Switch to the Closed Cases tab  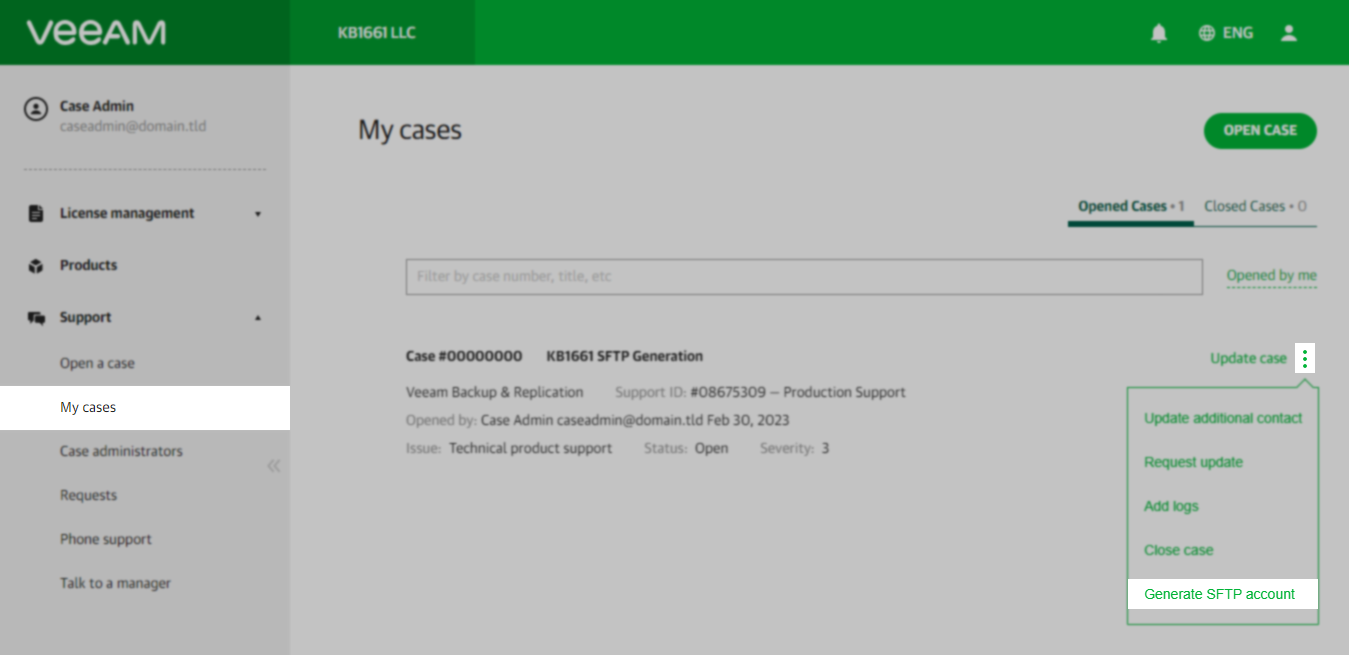click(1255, 206)
